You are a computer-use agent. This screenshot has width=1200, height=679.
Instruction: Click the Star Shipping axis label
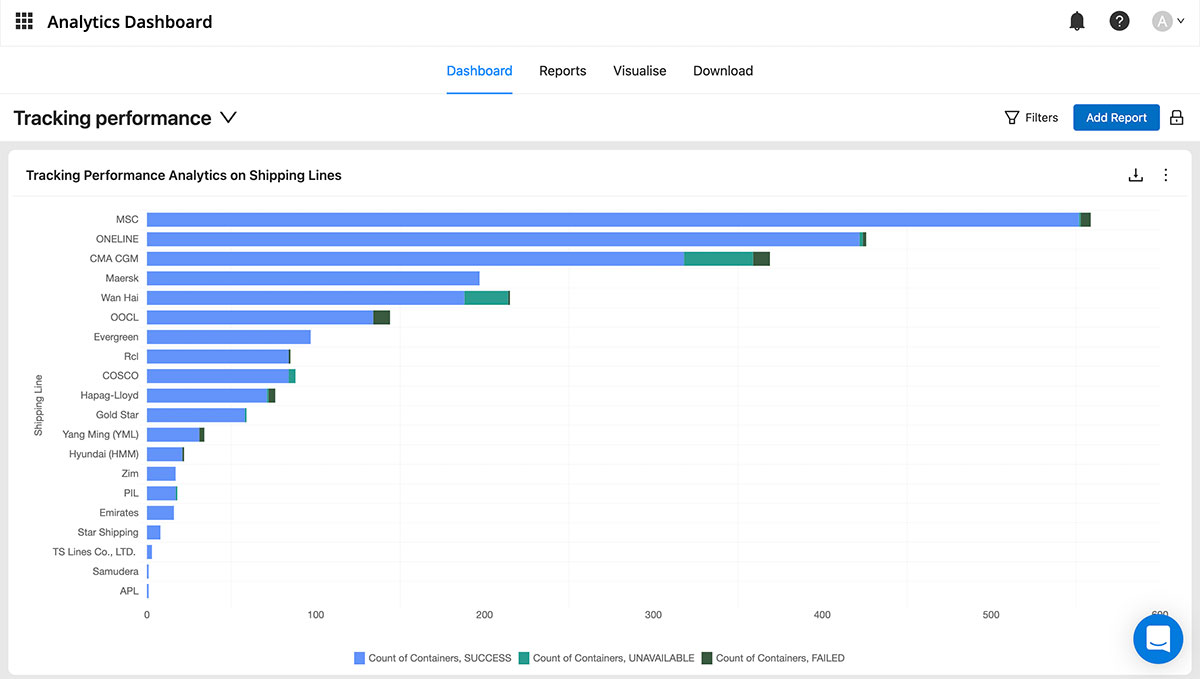tap(108, 533)
